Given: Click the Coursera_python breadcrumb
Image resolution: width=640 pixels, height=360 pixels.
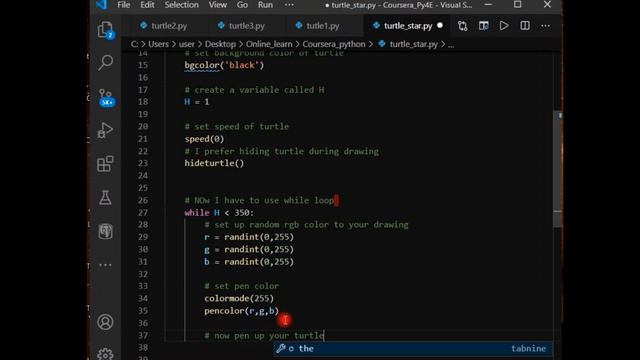Looking at the screenshot, I should coord(334,44).
